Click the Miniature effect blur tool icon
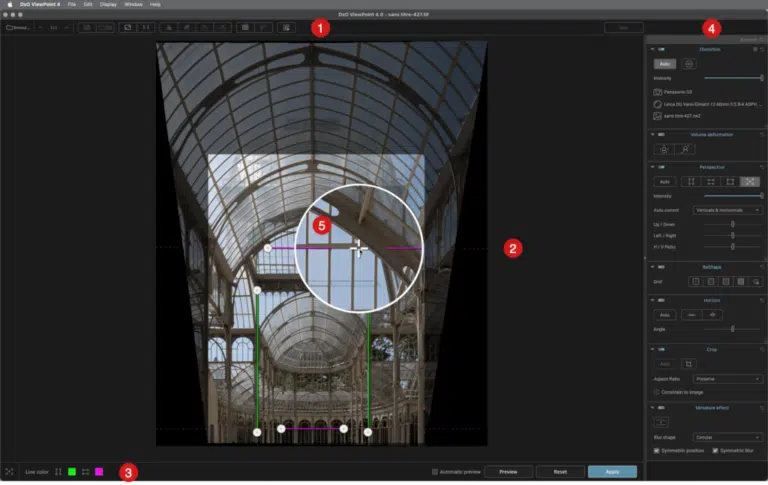 [x=661, y=422]
